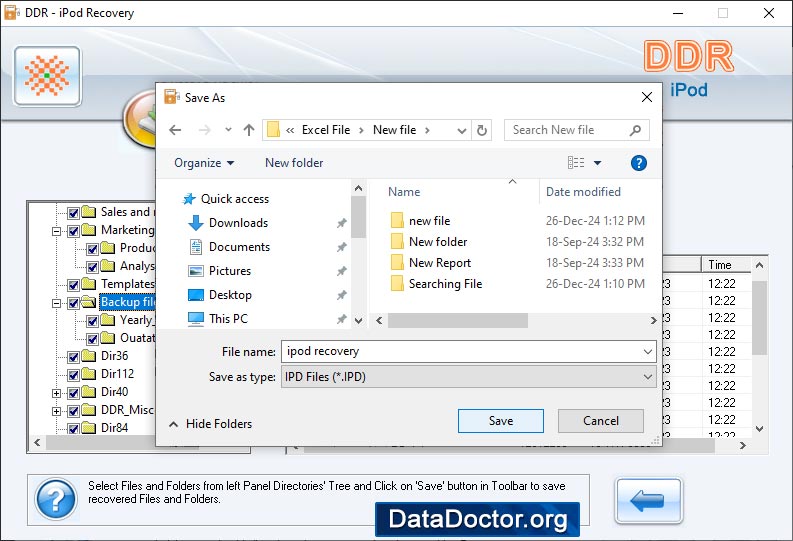Uncheck the Sales and folder checkbox

73,212
